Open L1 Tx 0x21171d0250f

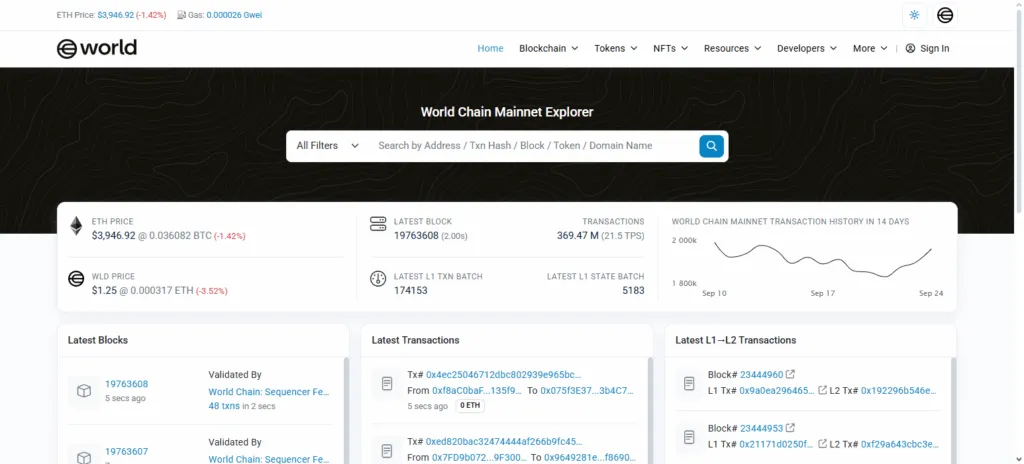point(777,444)
